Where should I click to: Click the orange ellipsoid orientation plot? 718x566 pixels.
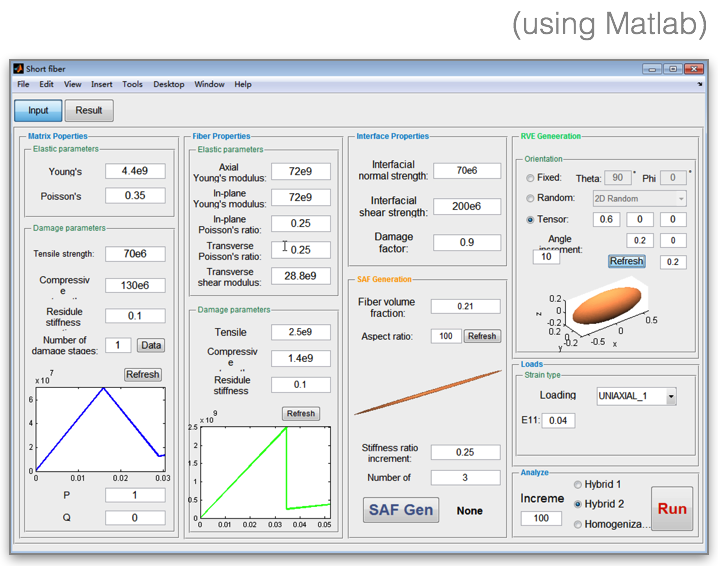(x=607, y=308)
